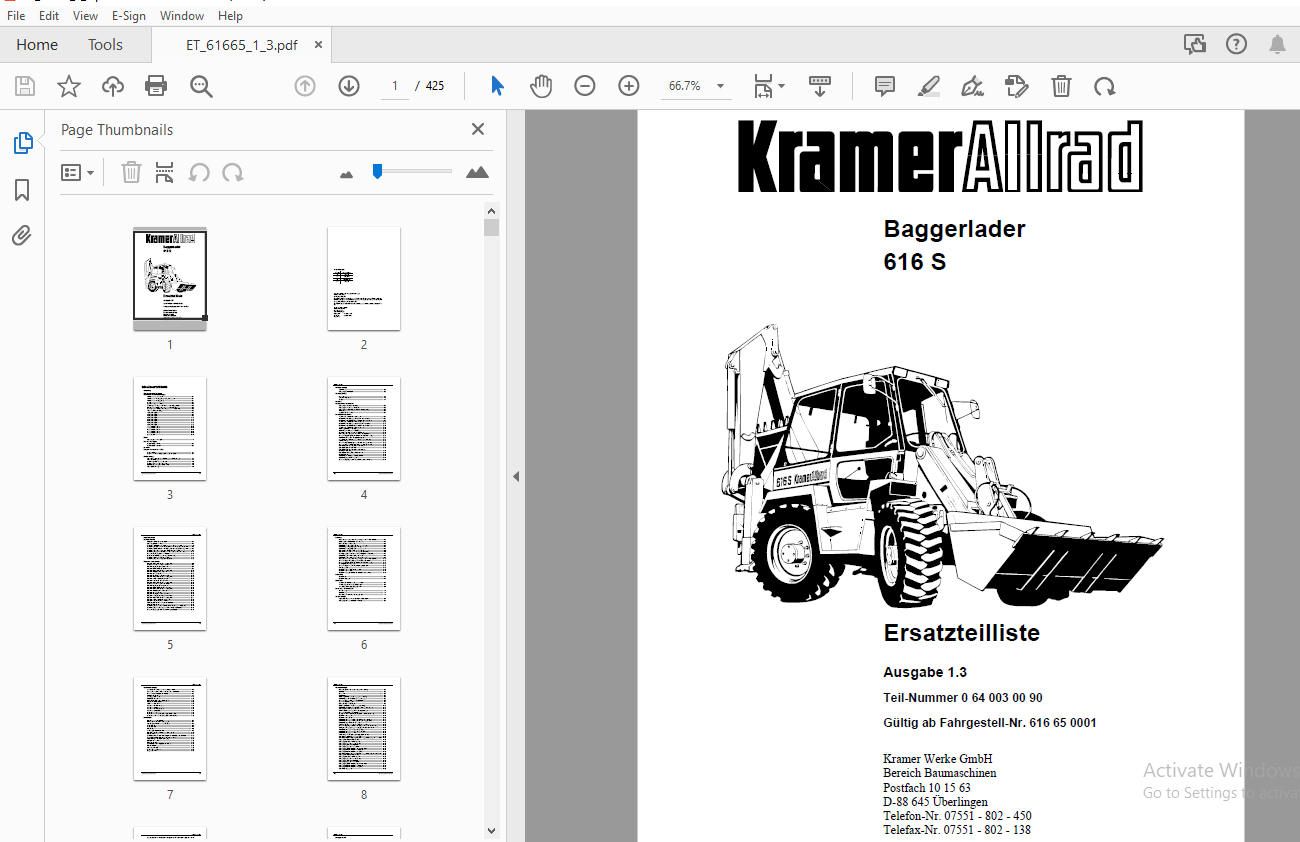This screenshot has height=842, width=1300.
Task: Select the highlight text pen
Action: (929, 86)
